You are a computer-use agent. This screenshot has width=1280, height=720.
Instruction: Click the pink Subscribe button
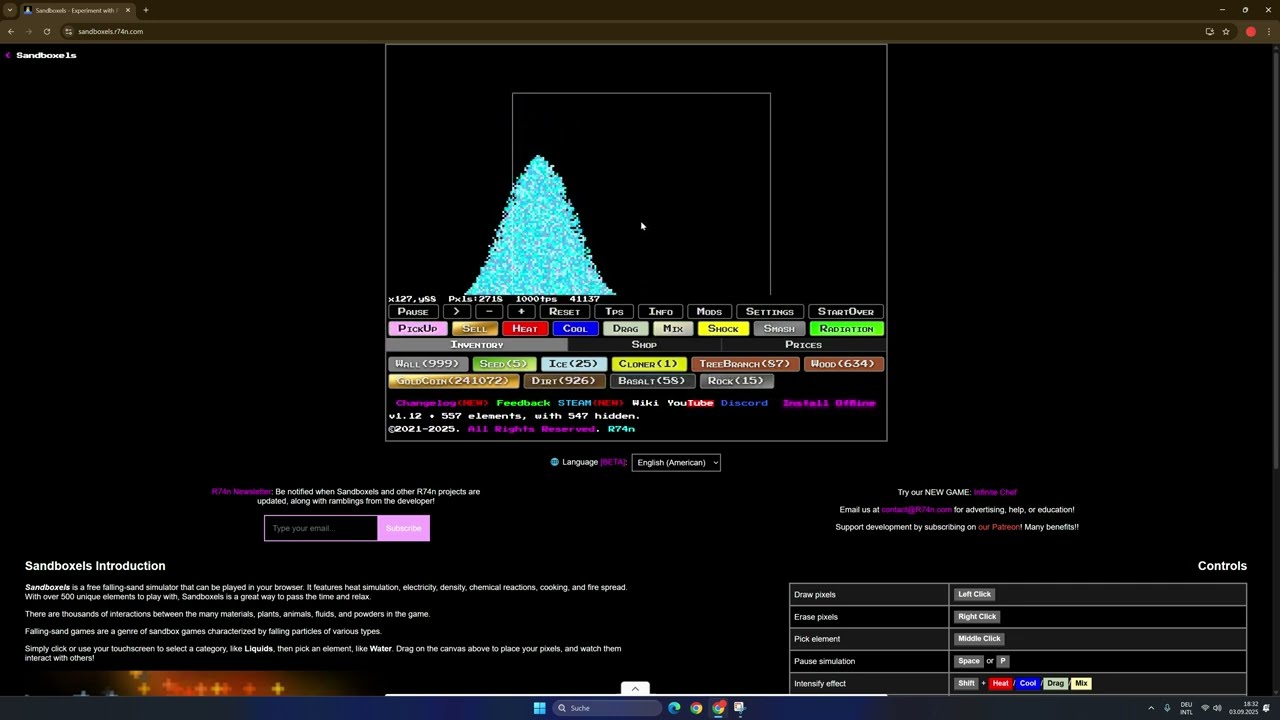coord(404,528)
